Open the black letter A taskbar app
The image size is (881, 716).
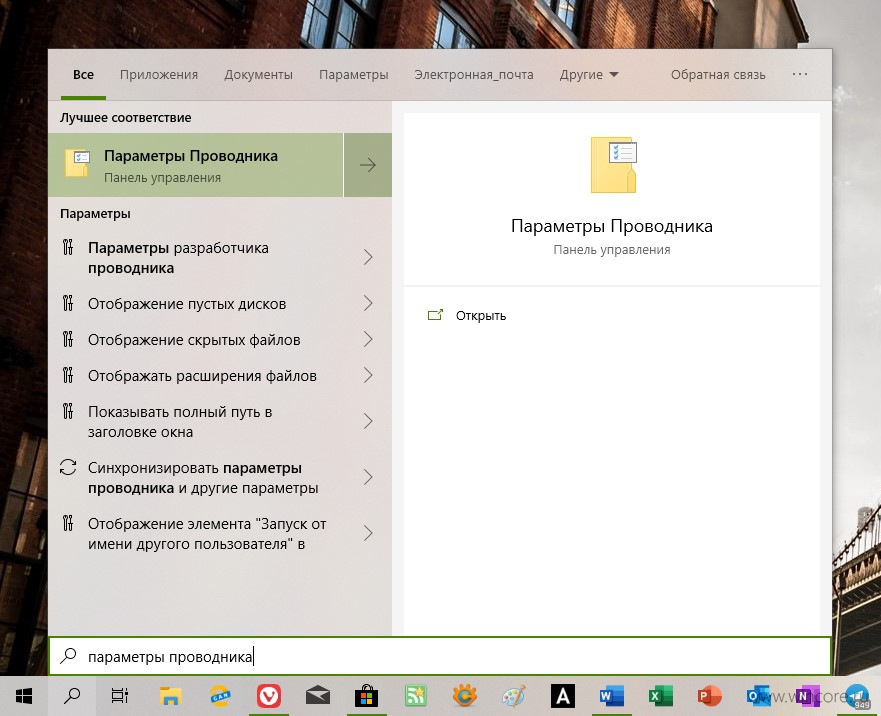(x=562, y=696)
